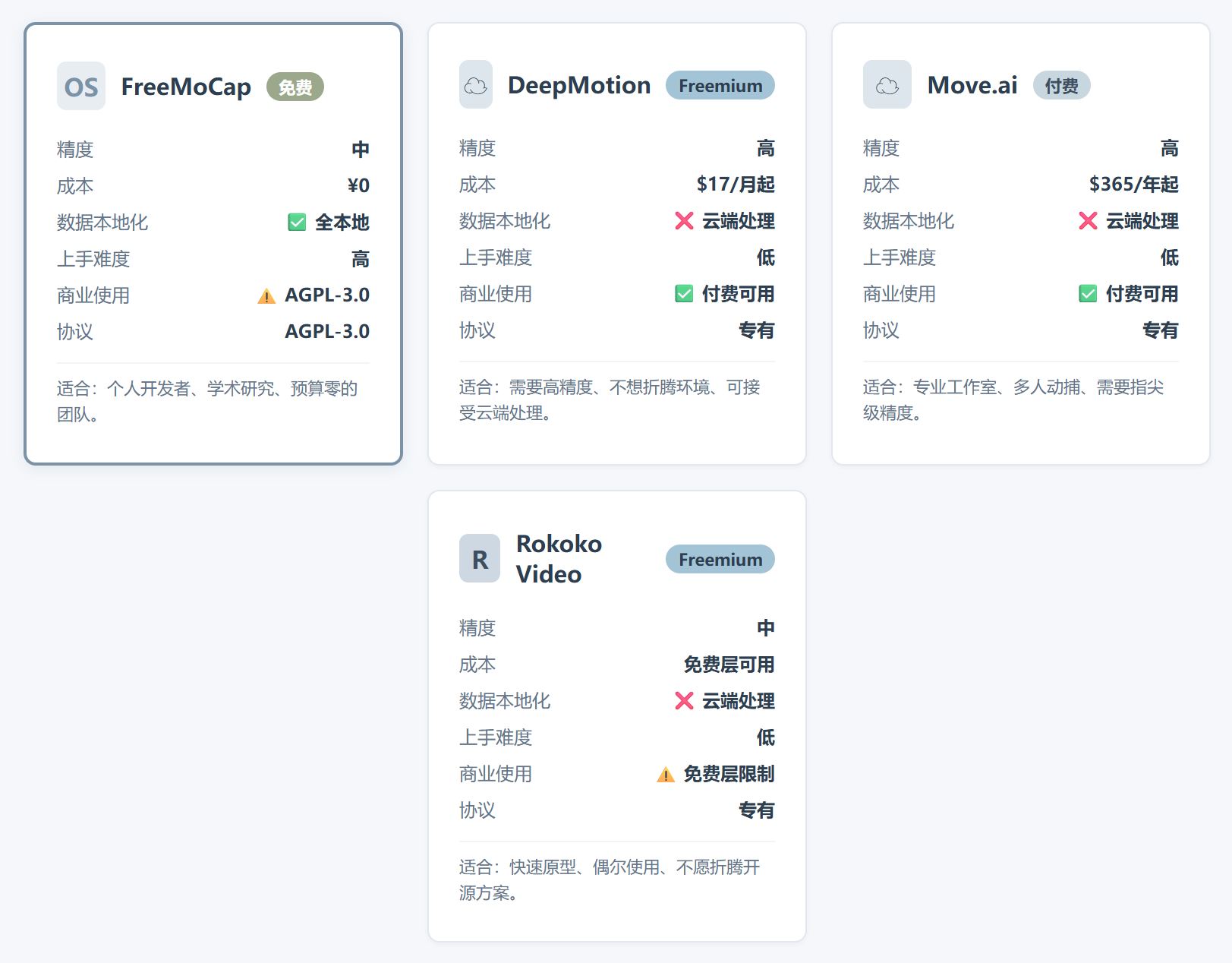Click 免费层可用 cost value in Rokoko card
The height and width of the screenshot is (963, 1232).
(x=729, y=665)
